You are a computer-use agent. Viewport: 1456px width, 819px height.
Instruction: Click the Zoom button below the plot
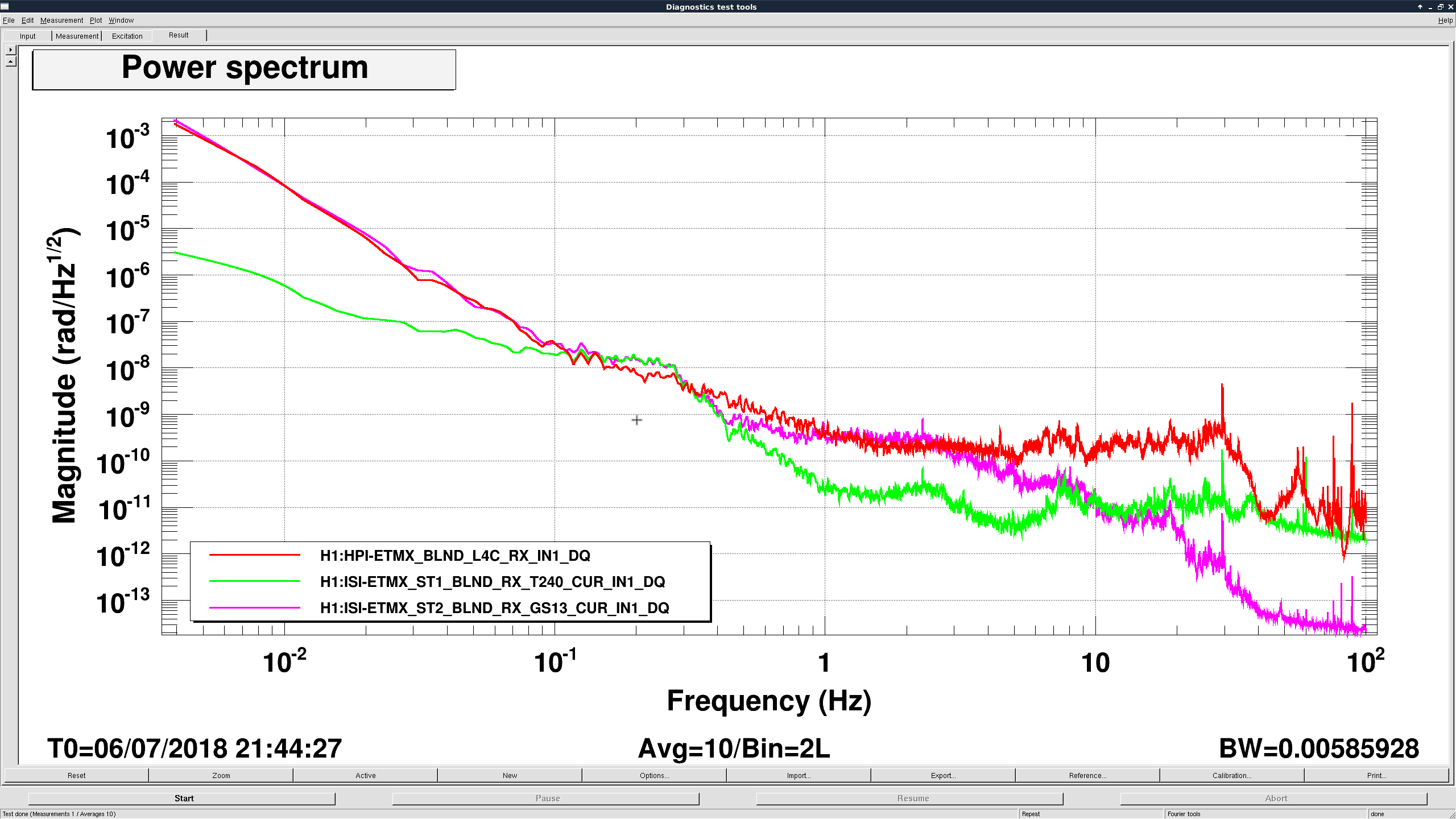221,775
